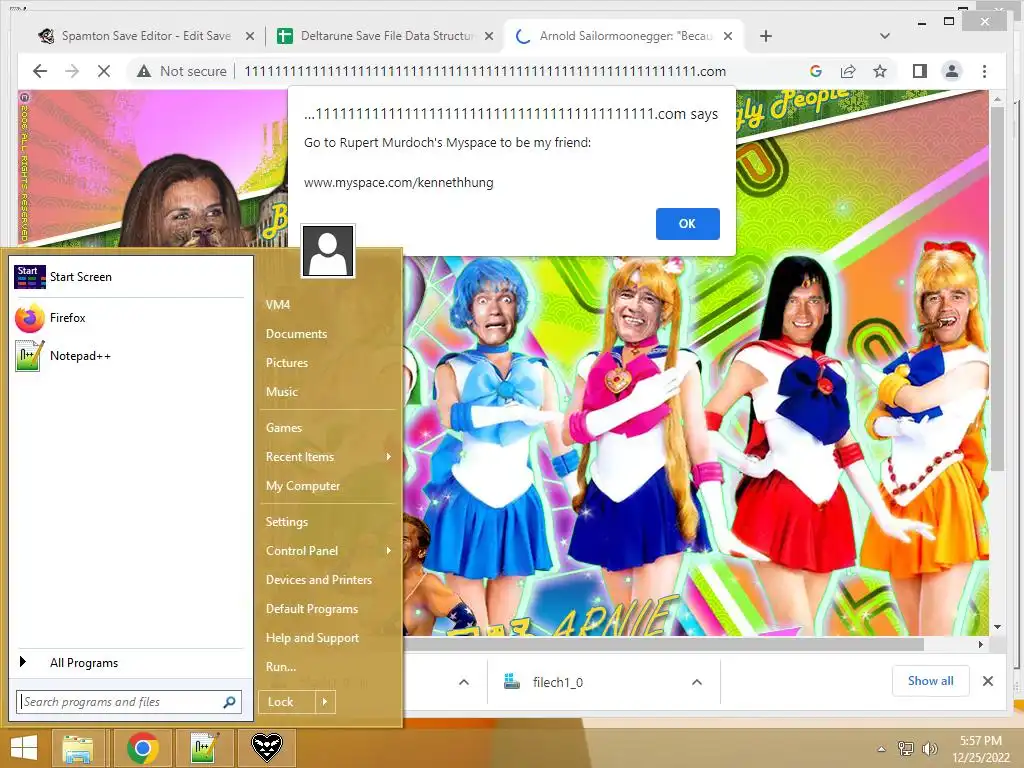This screenshot has width=1024, height=768.
Task: Click Show all downloads
Action: [931, 681]
